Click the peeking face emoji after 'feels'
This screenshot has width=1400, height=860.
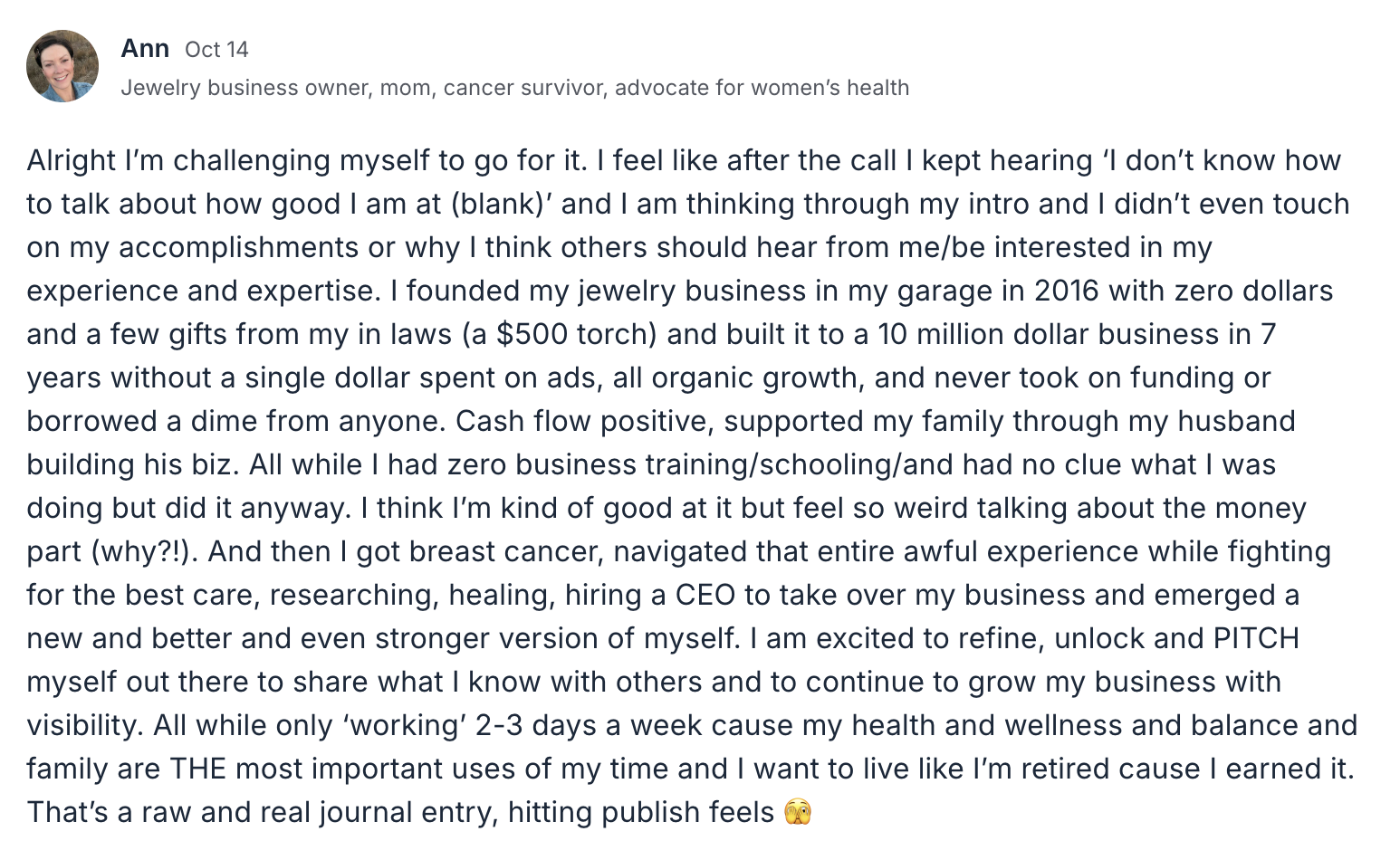[x=798, y=812]
